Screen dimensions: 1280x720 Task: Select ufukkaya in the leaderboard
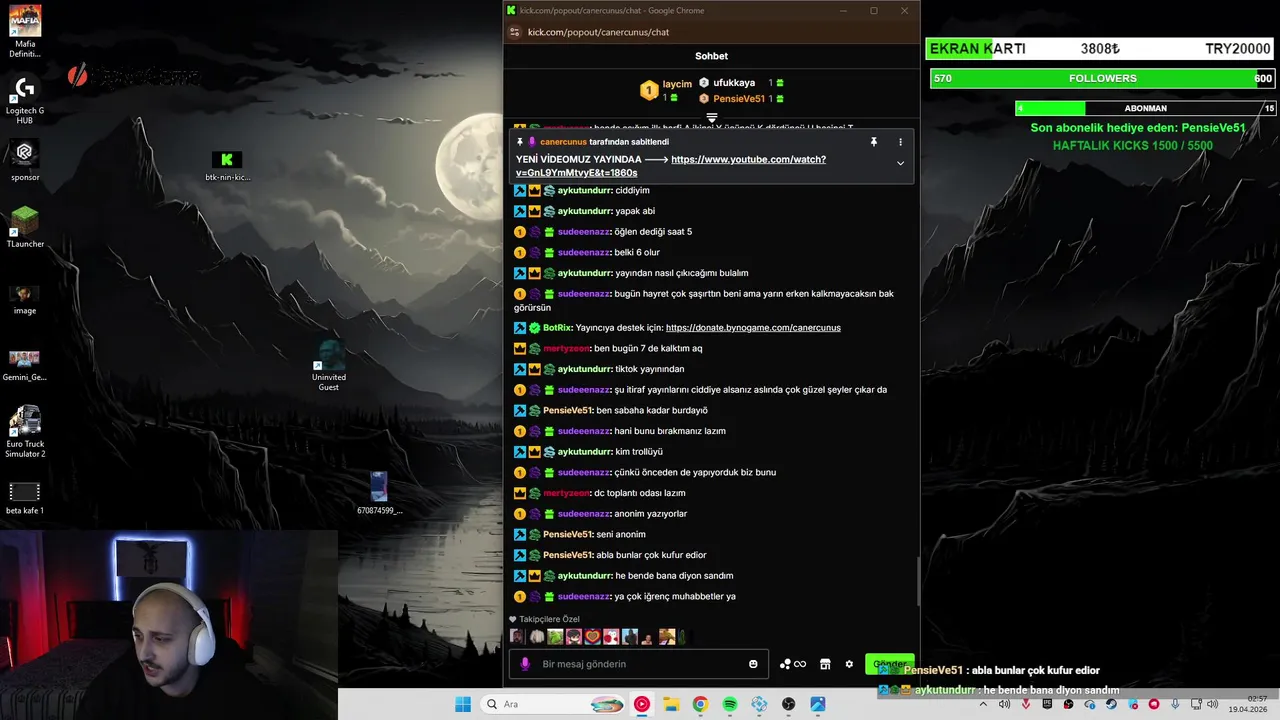[x=734, y=83]
